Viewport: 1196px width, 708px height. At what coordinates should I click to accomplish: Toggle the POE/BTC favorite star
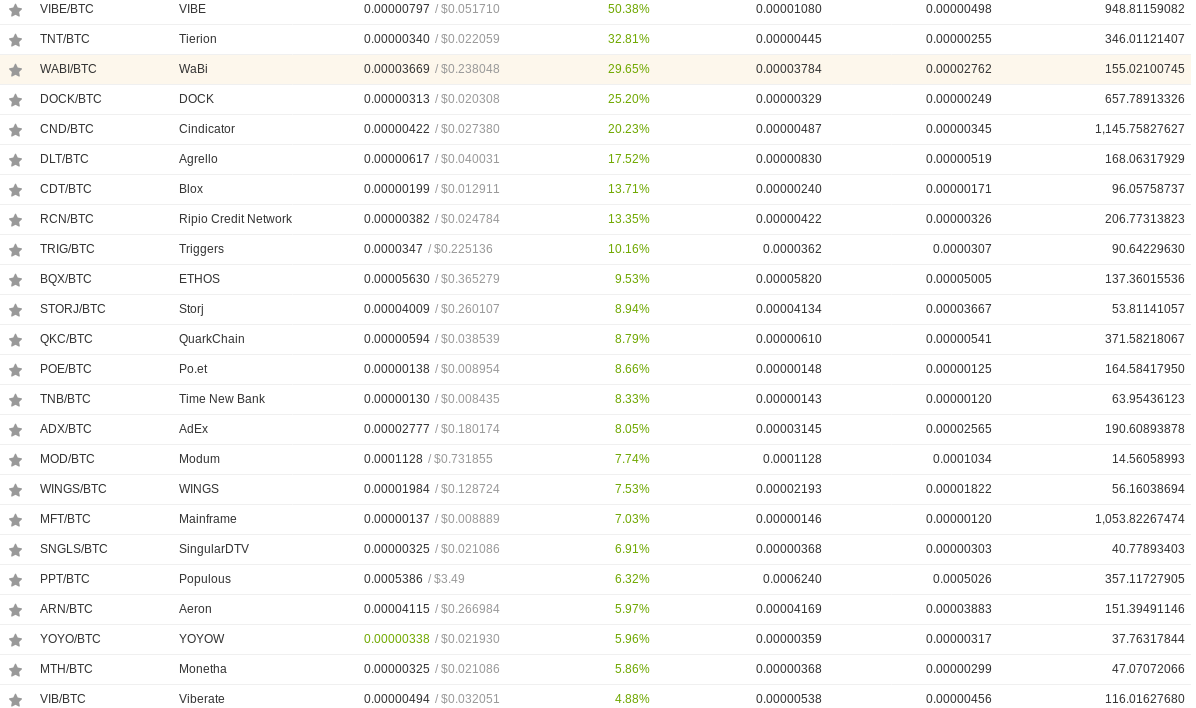[15, 370]
